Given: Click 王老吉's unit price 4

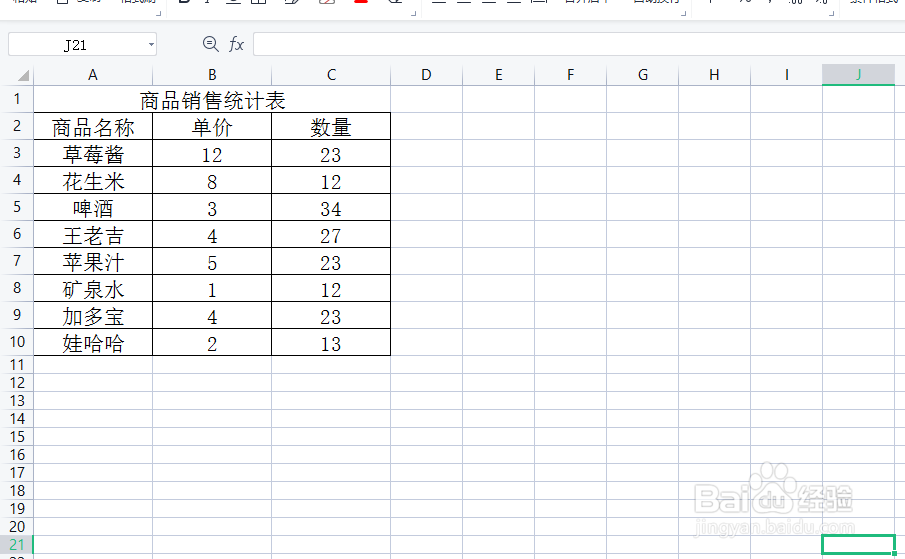Looking at the screenshot, I should tap(212, 234).
